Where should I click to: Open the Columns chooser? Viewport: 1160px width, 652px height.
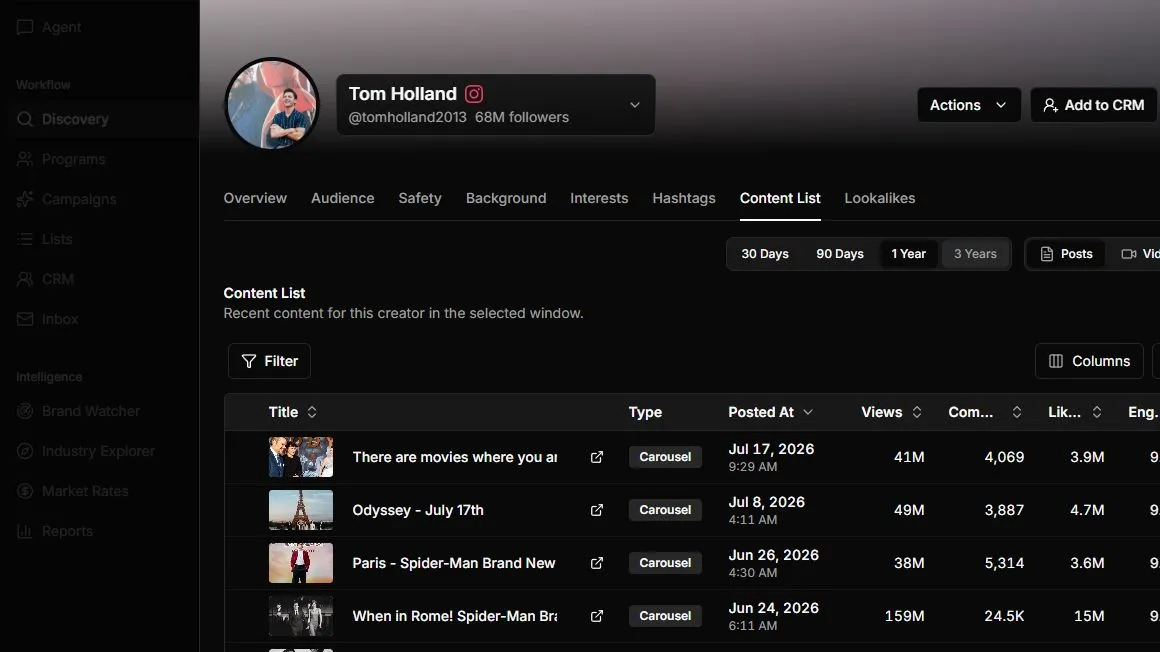[x=1089, y=361]
